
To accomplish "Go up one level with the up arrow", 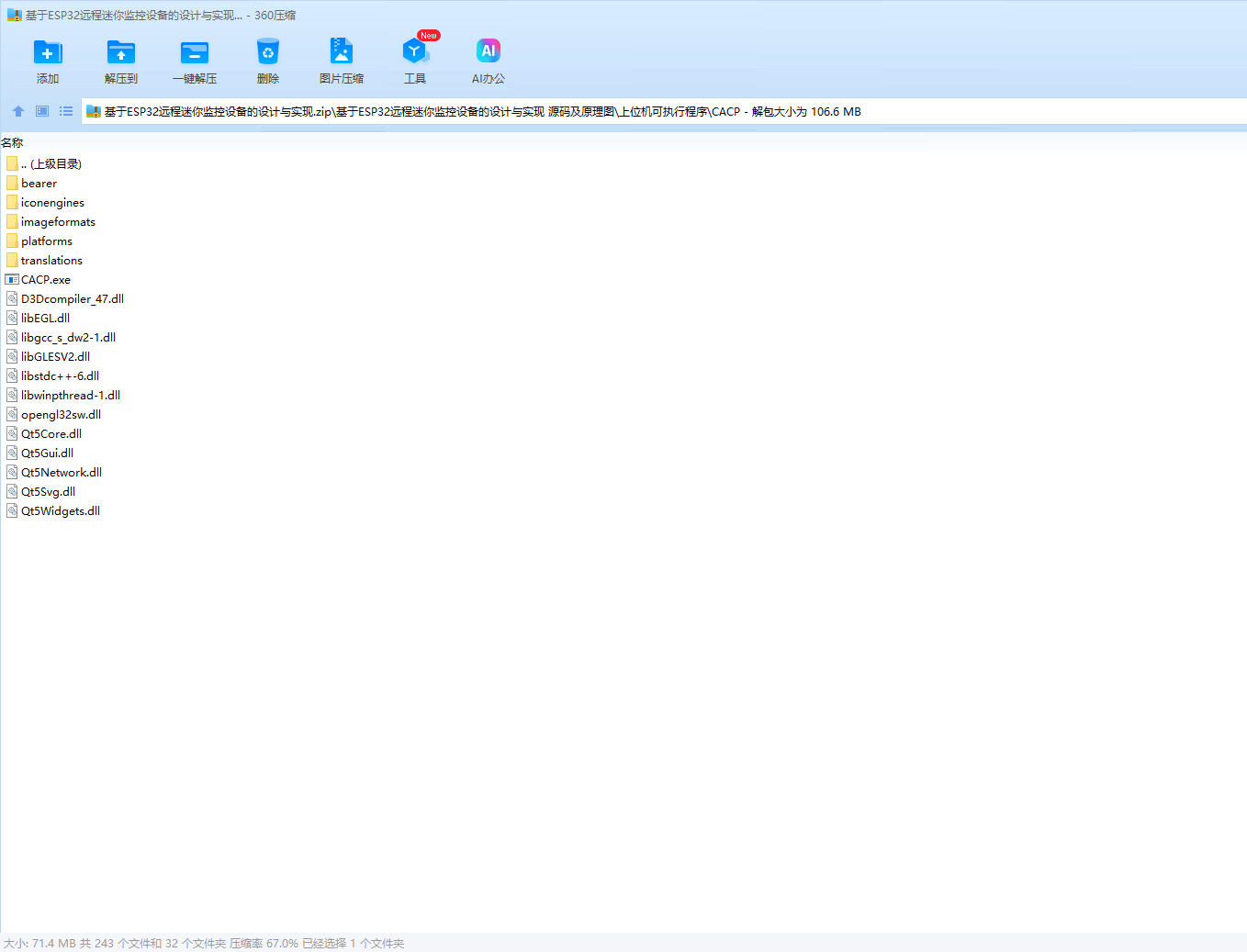I will click(x=18, y=111).
